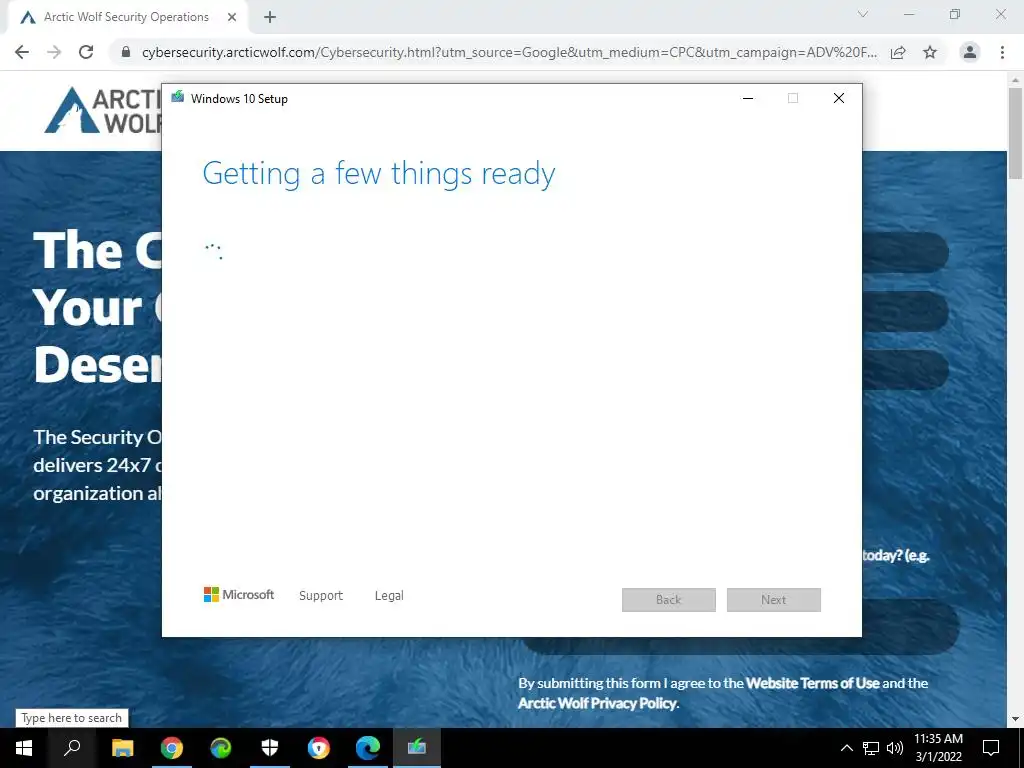
Task: Click Chrome back navigation arrow
Action: [22, 52]
